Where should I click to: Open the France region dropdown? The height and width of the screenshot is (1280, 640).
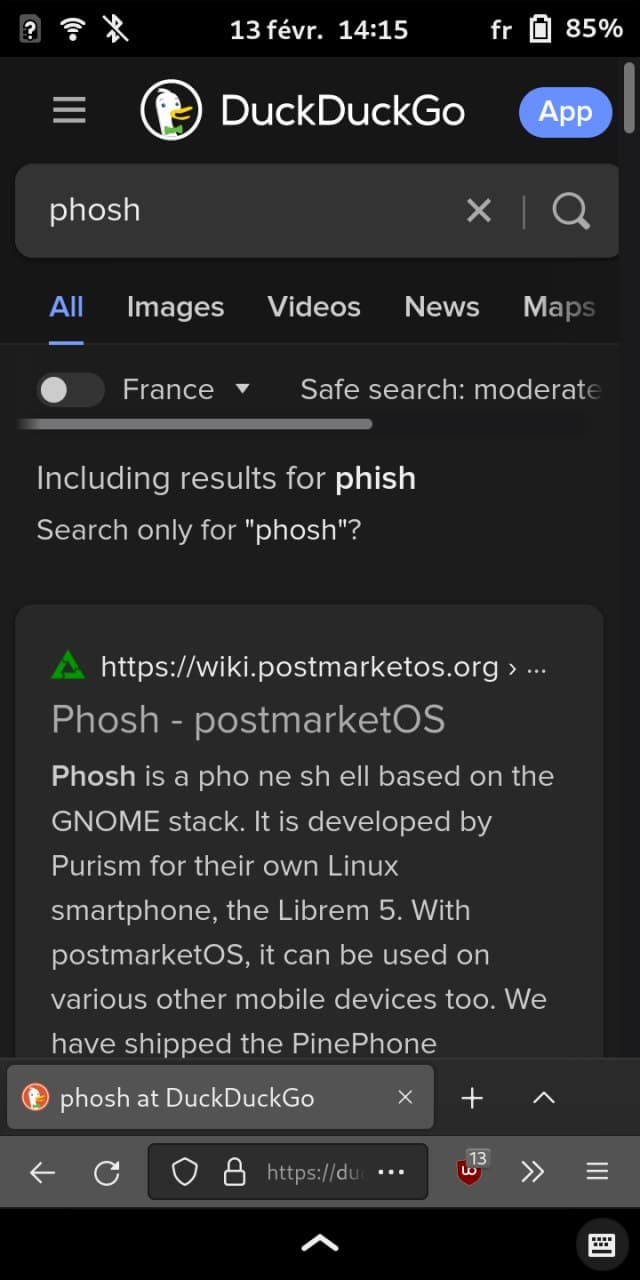click(x=241, y=389)
